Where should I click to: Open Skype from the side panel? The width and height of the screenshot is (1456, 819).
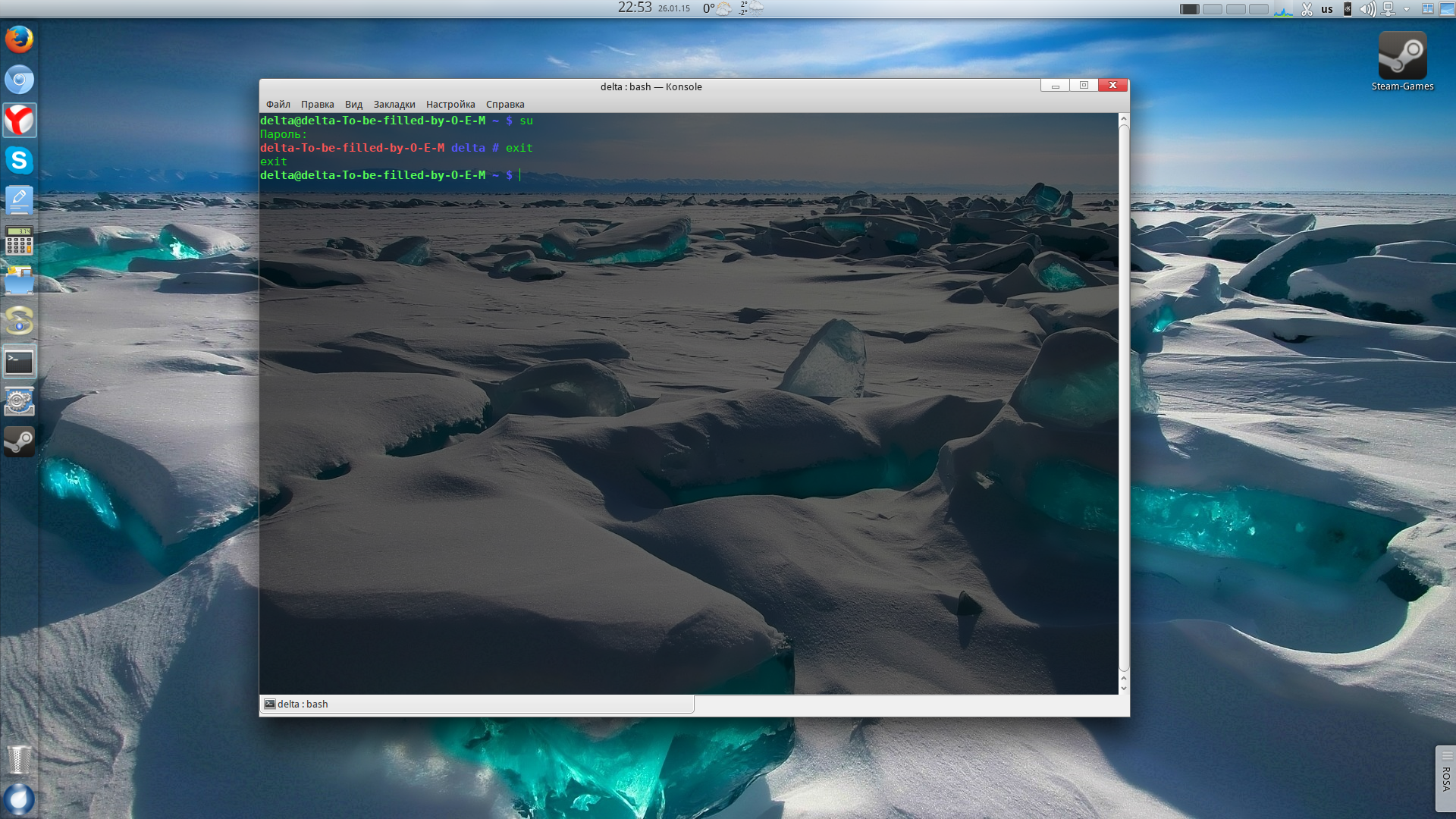[x=19, y=160]
